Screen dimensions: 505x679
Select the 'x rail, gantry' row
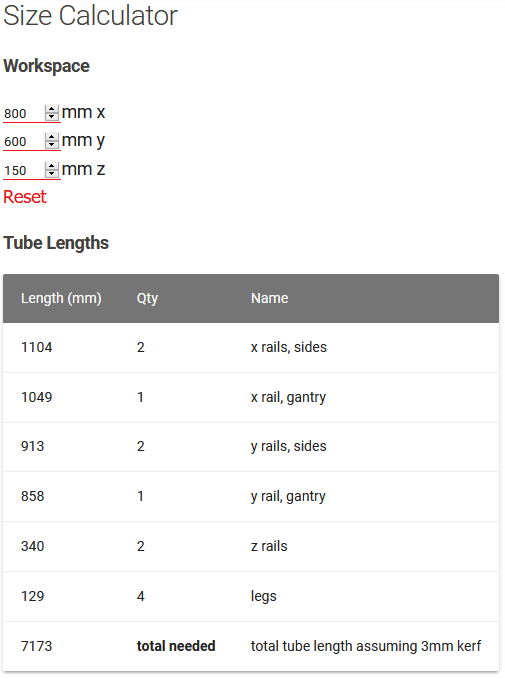click(251, 397)
